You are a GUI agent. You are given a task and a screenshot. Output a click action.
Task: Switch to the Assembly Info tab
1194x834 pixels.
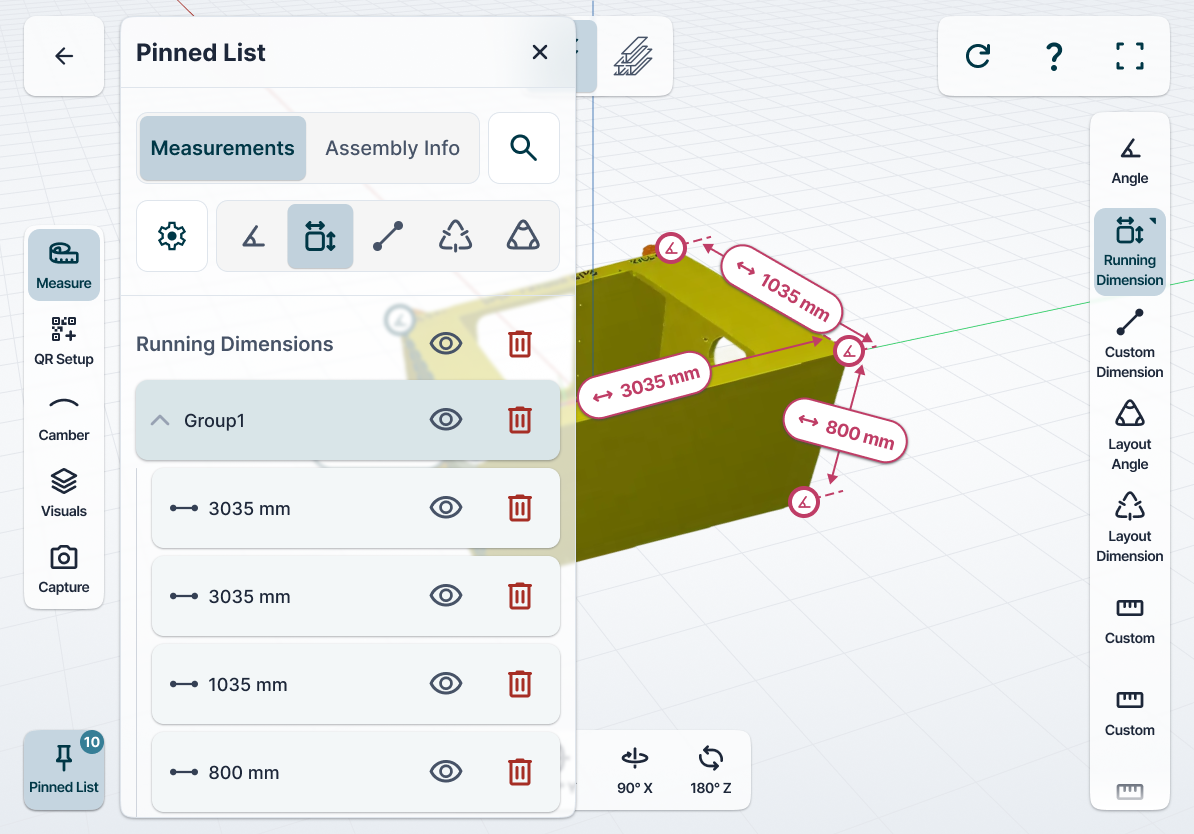click(x=392, y=148)
